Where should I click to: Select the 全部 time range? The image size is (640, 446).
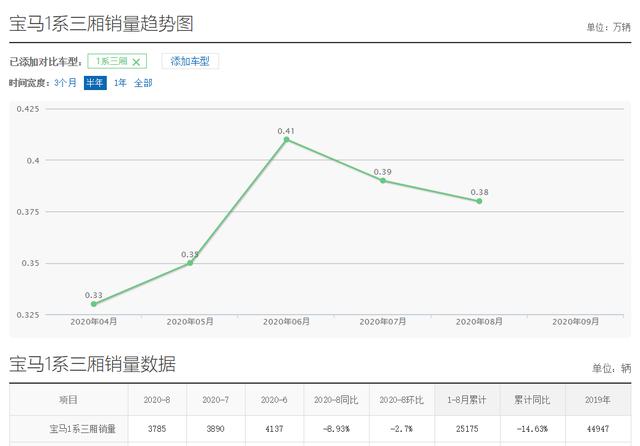(x=143, y=83)
